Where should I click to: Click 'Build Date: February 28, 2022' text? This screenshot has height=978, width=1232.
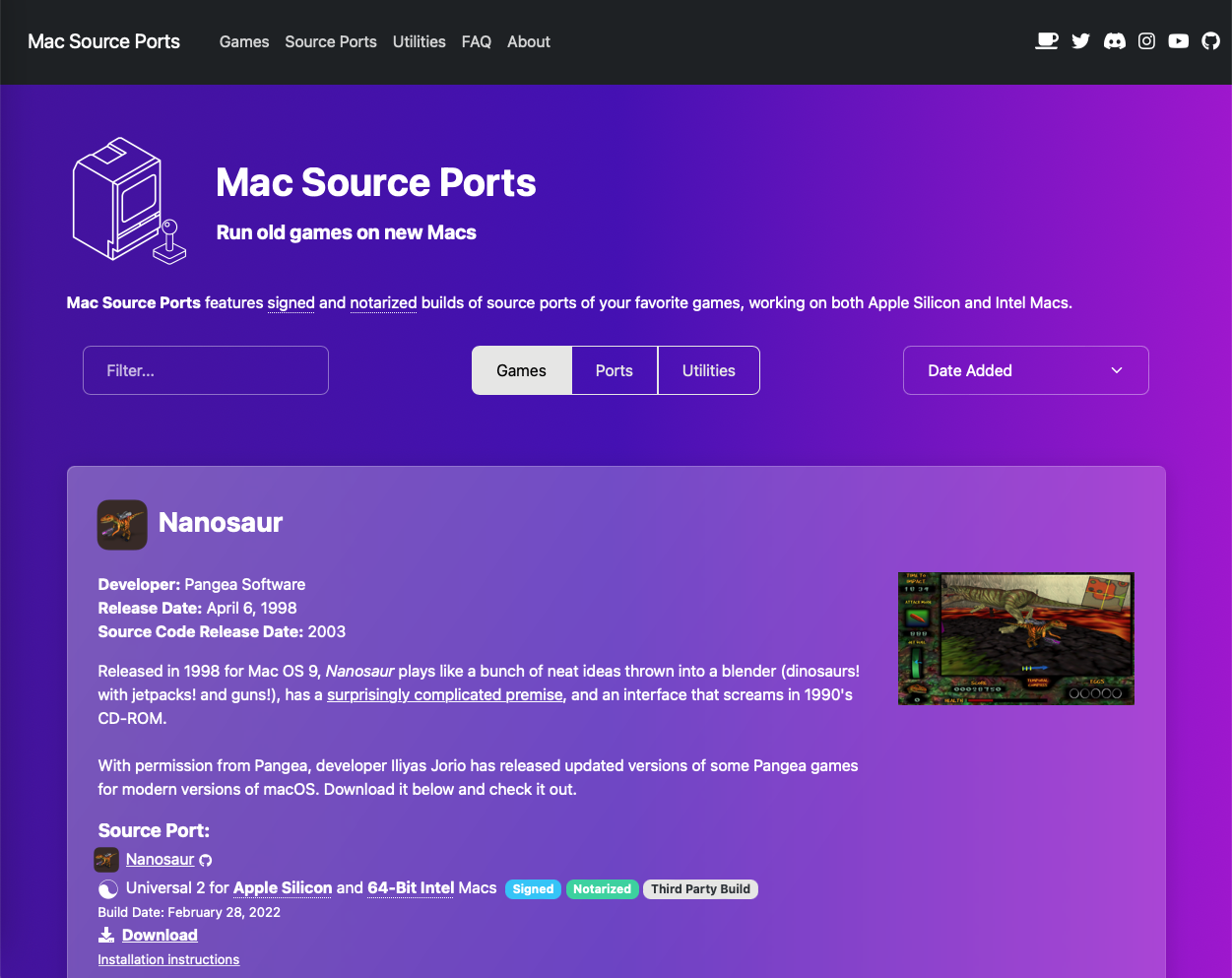189,912
